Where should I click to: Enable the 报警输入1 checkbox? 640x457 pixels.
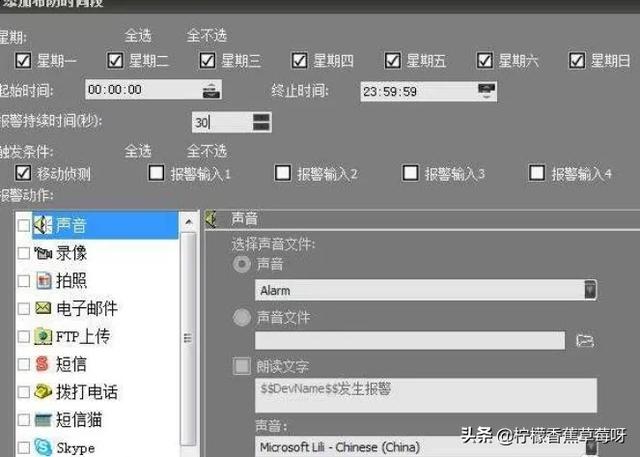(x=156, y=173)
